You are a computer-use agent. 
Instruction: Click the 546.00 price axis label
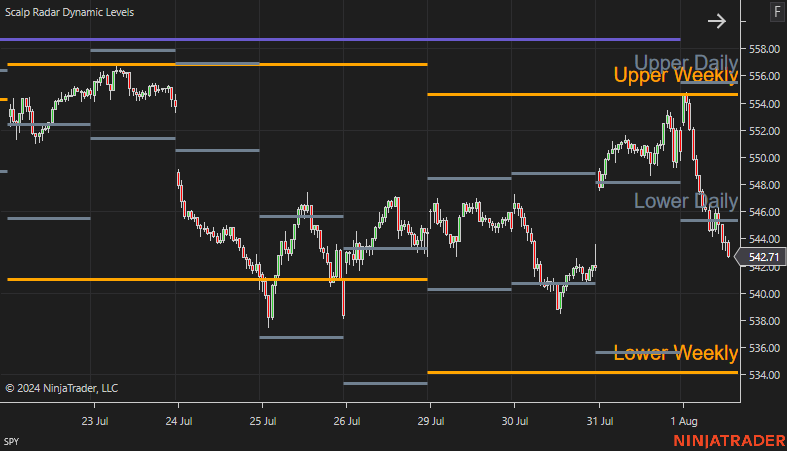(764, 212)
